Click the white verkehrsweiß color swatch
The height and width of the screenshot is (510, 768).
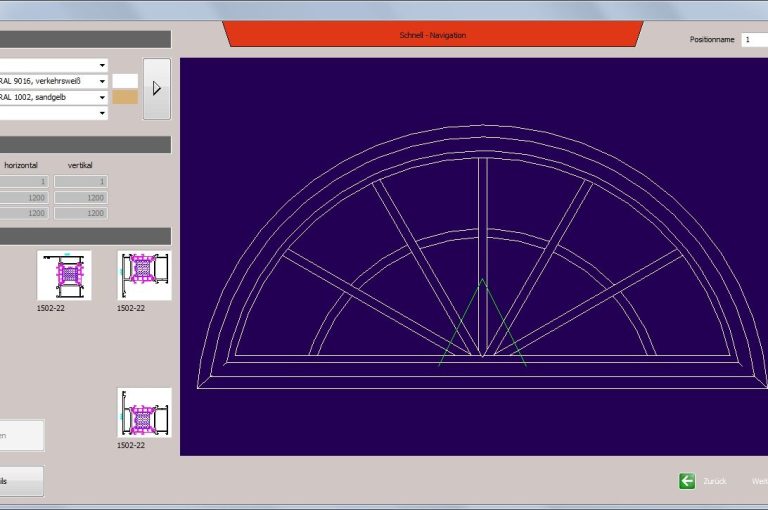[x=125, y=81]
